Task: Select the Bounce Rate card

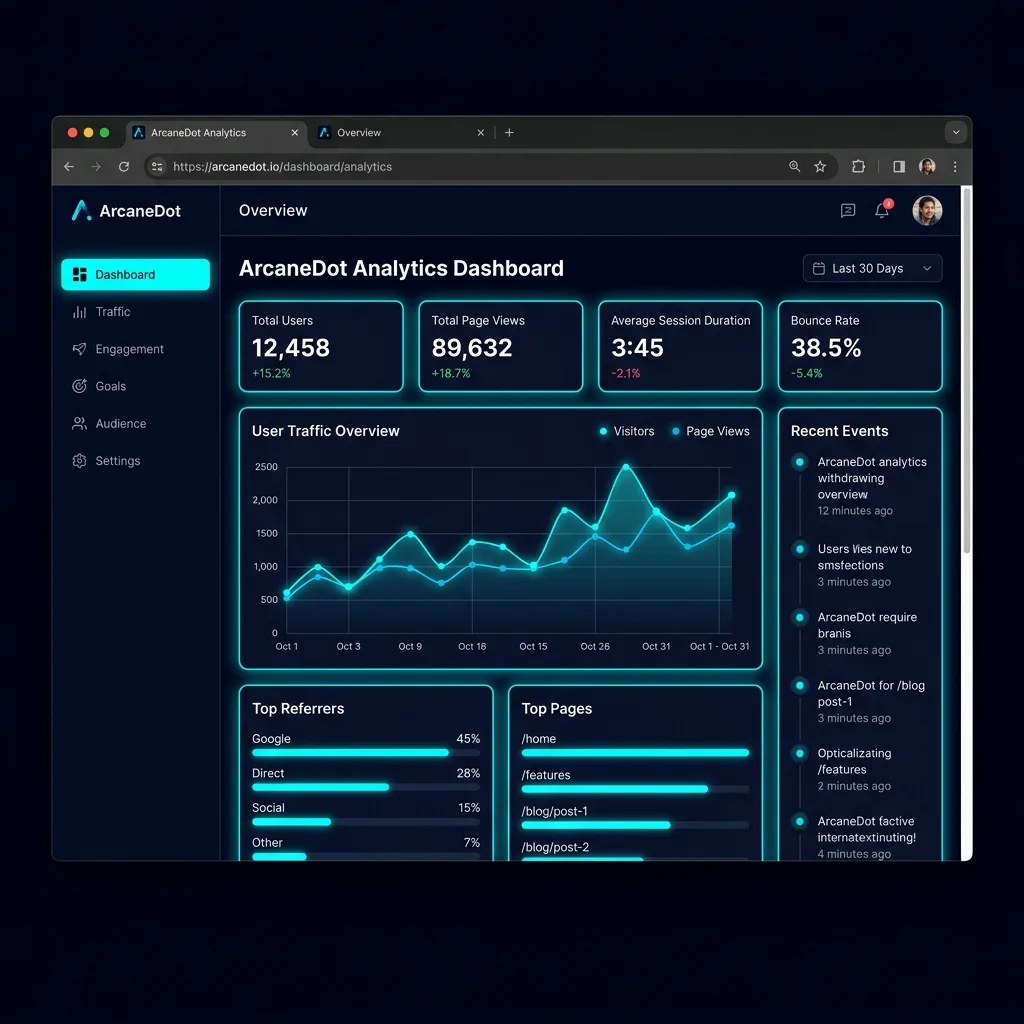Action: pyautogui.click(x=859, y=346)
